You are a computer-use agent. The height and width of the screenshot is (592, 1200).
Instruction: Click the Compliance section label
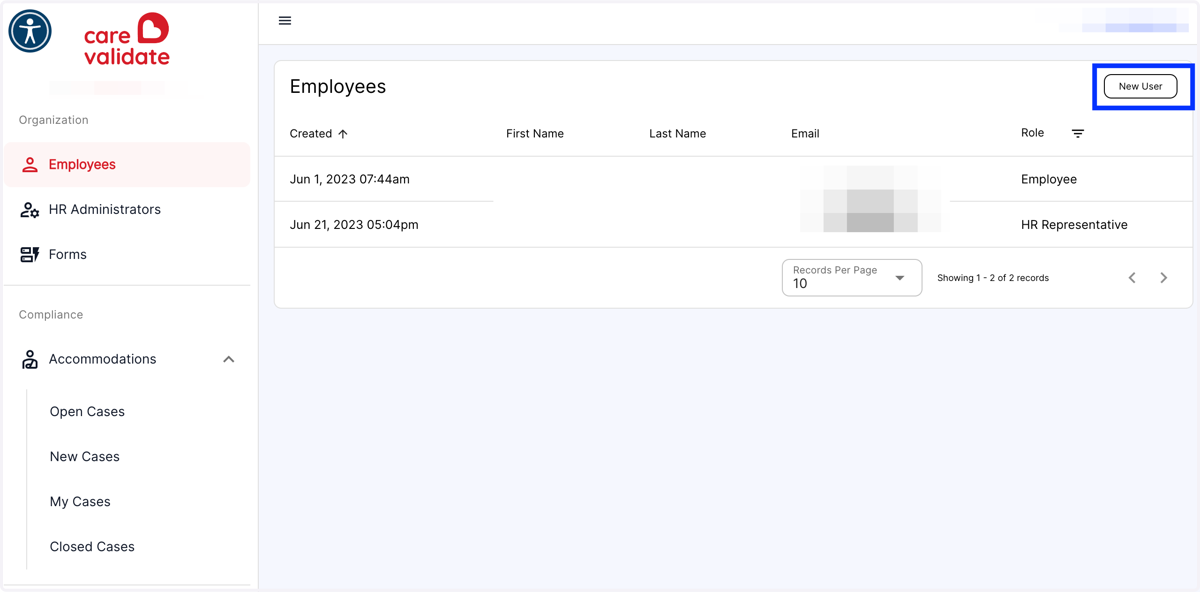coord(51,315)
